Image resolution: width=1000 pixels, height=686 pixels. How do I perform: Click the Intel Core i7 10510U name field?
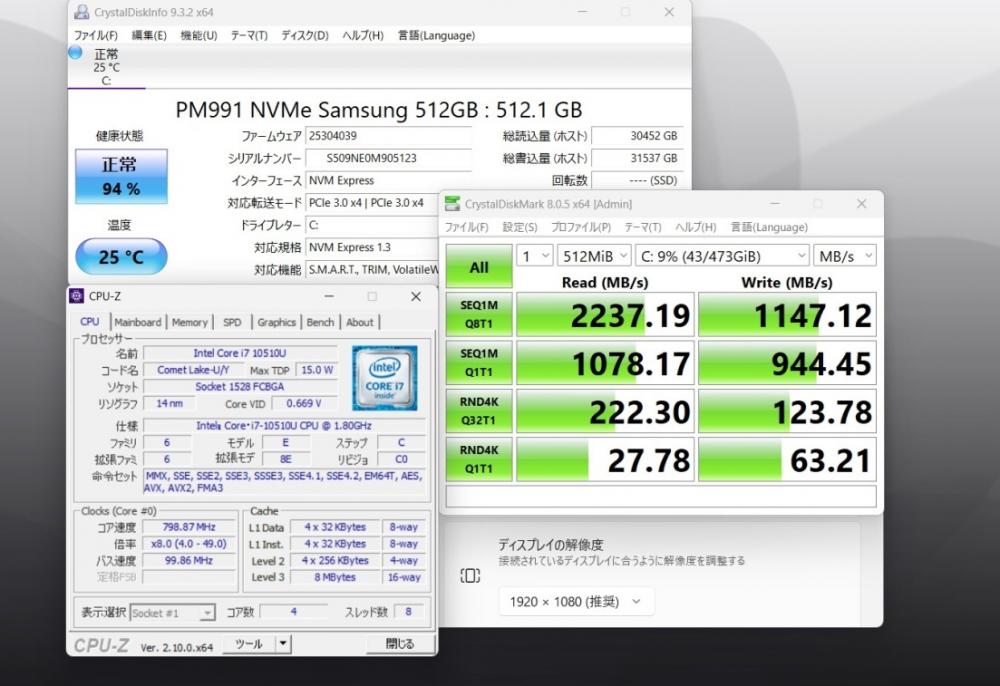[240, 353]
